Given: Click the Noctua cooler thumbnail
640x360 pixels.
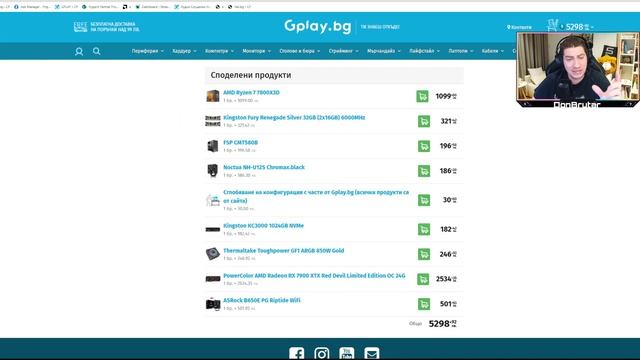Looking at the screenshot, I should coord(213,171).
